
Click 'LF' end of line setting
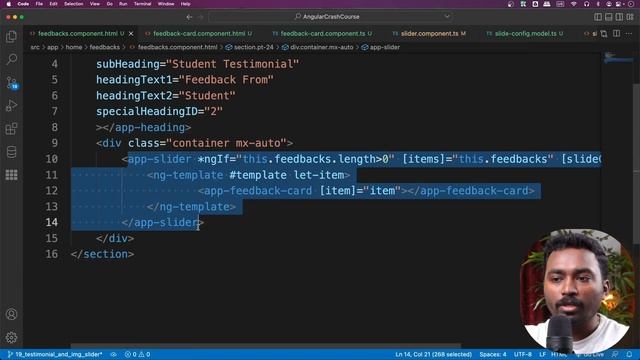542,354
